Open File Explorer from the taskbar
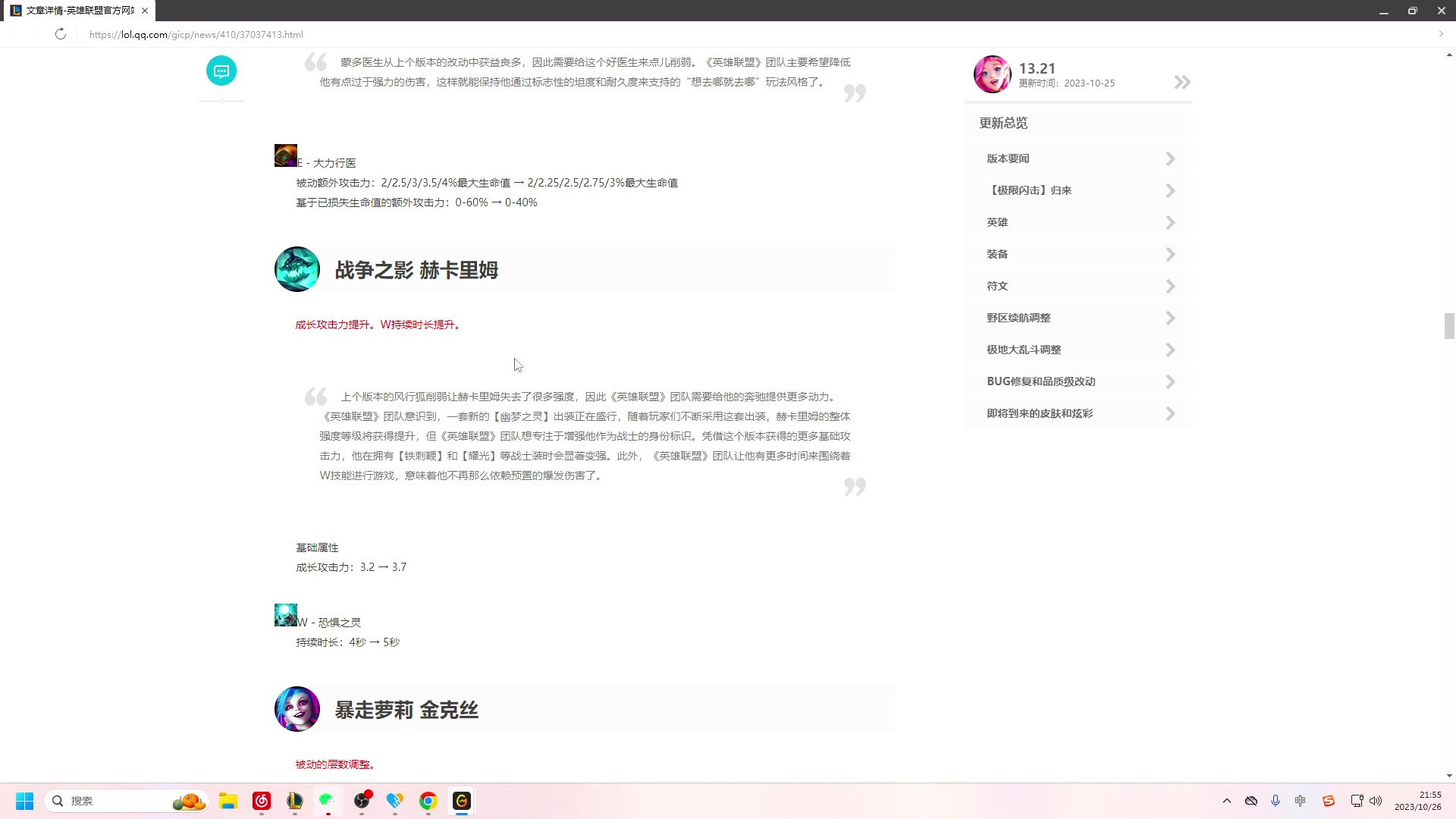Viewport: 1456px width, 819px height. (x=228, y=801)
